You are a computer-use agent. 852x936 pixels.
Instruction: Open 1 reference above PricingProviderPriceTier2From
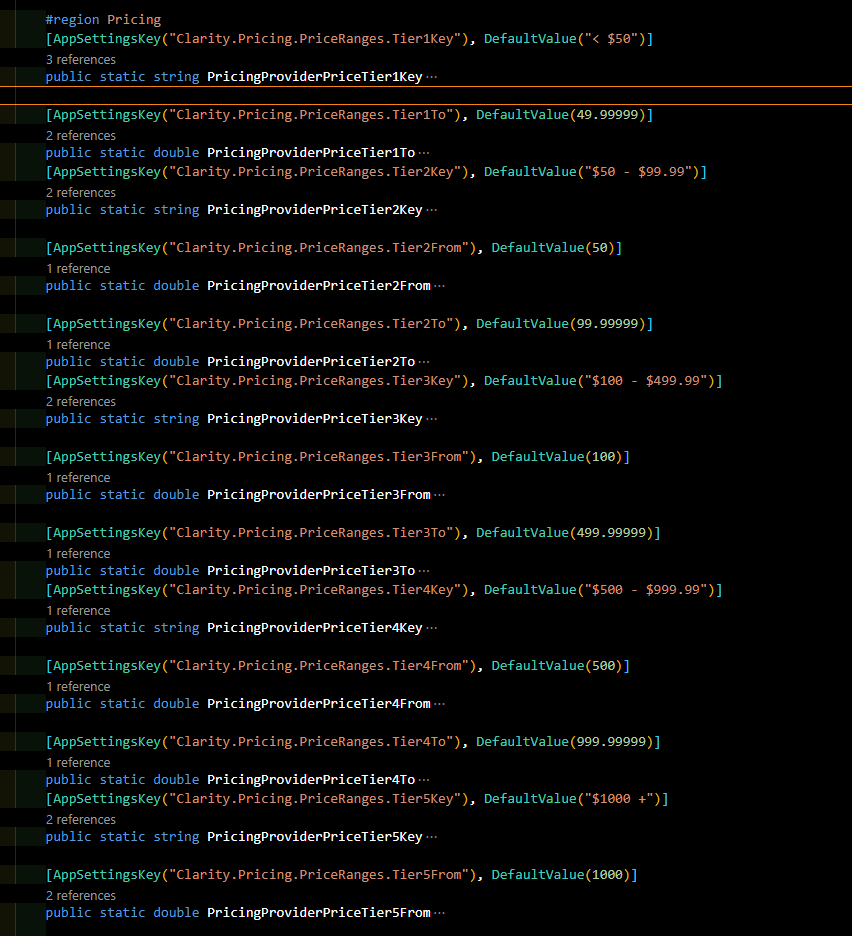click(x=78, y=269)
